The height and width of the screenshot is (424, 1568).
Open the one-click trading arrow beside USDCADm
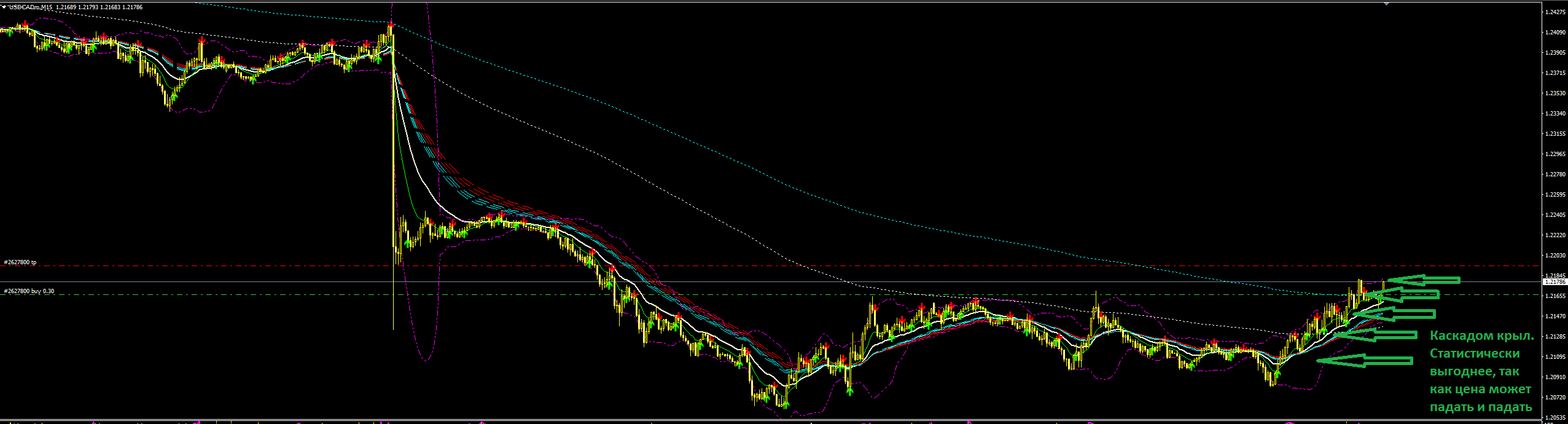(5, 7)
